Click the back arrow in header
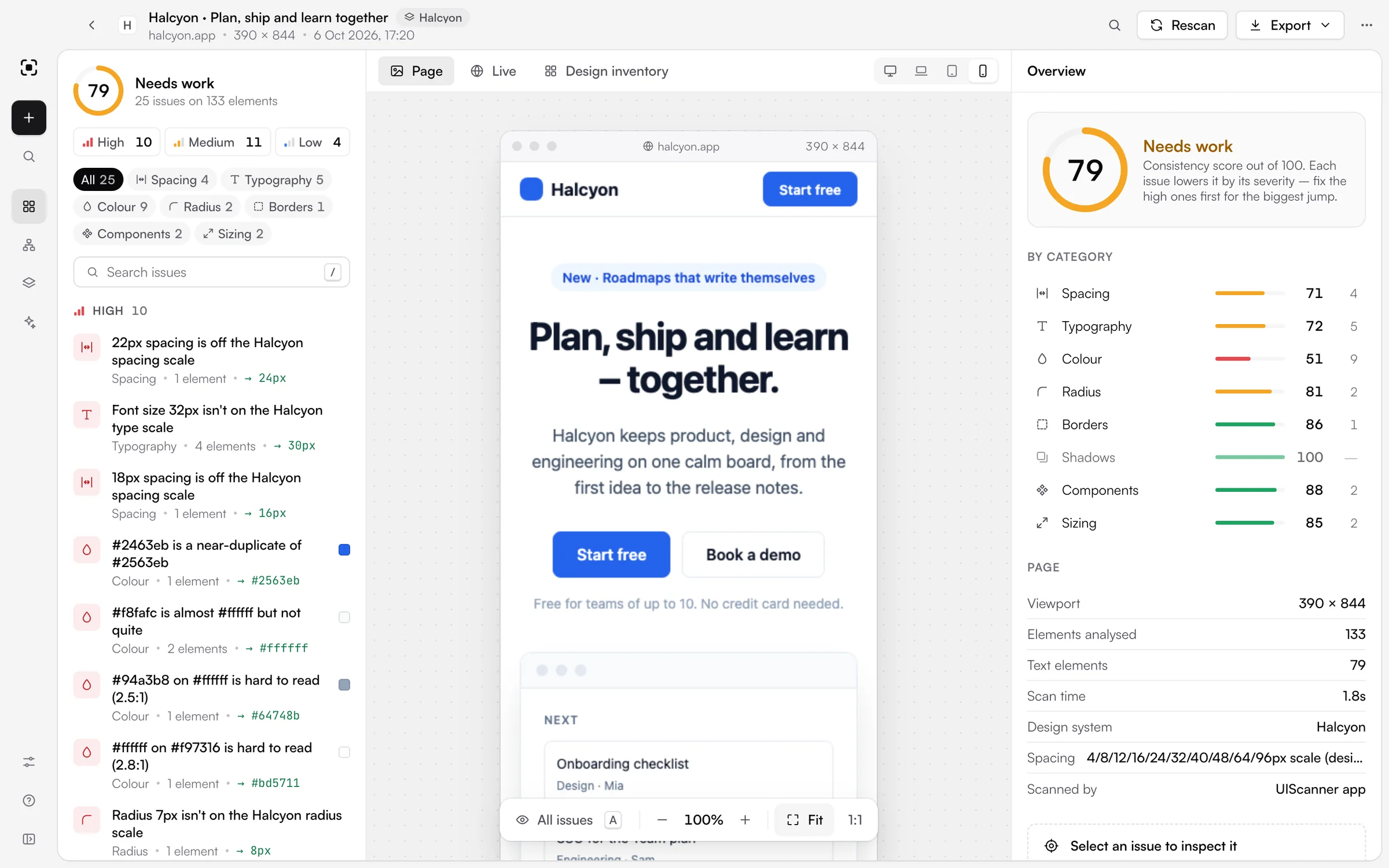This screenshot has width=1389, height=868. pyautogui.click(x=91, y=25)
